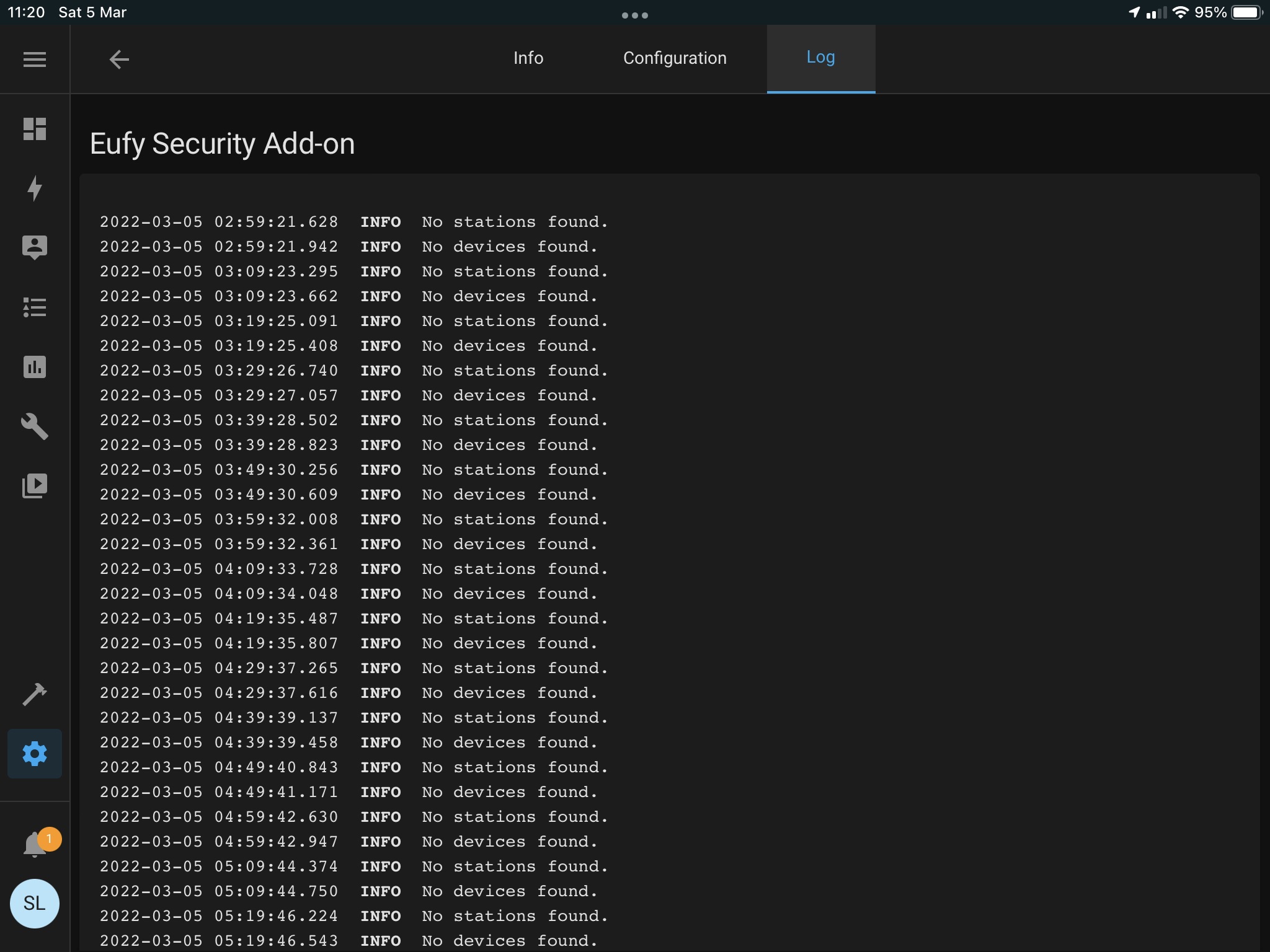The width and height of the screenshot is (1270, 952).
Task: Switch to the Configuration tab
Action: pyautogui.click(x=675, y=58)
